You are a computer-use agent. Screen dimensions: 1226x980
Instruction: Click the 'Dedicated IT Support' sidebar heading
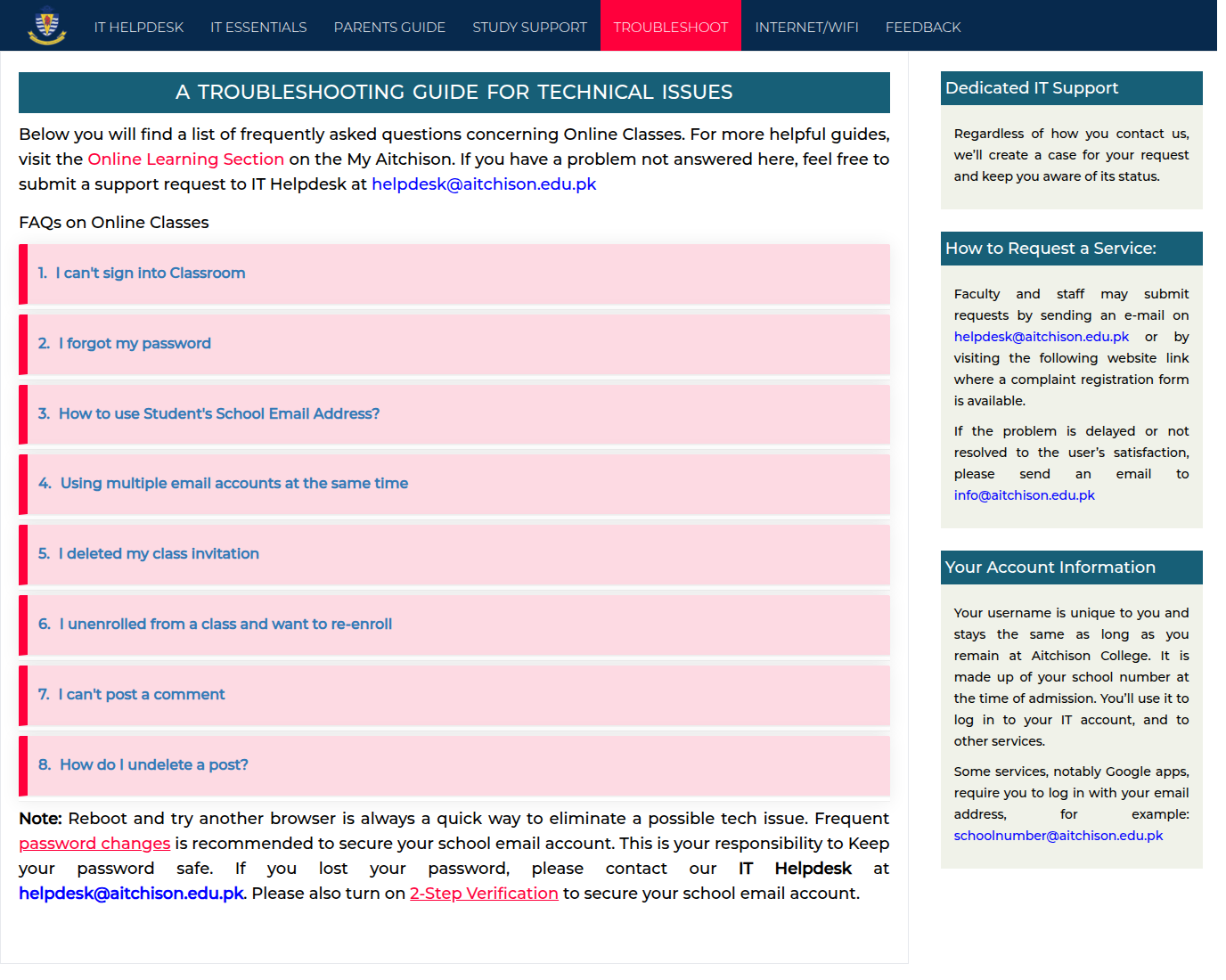coord(1072,88)
